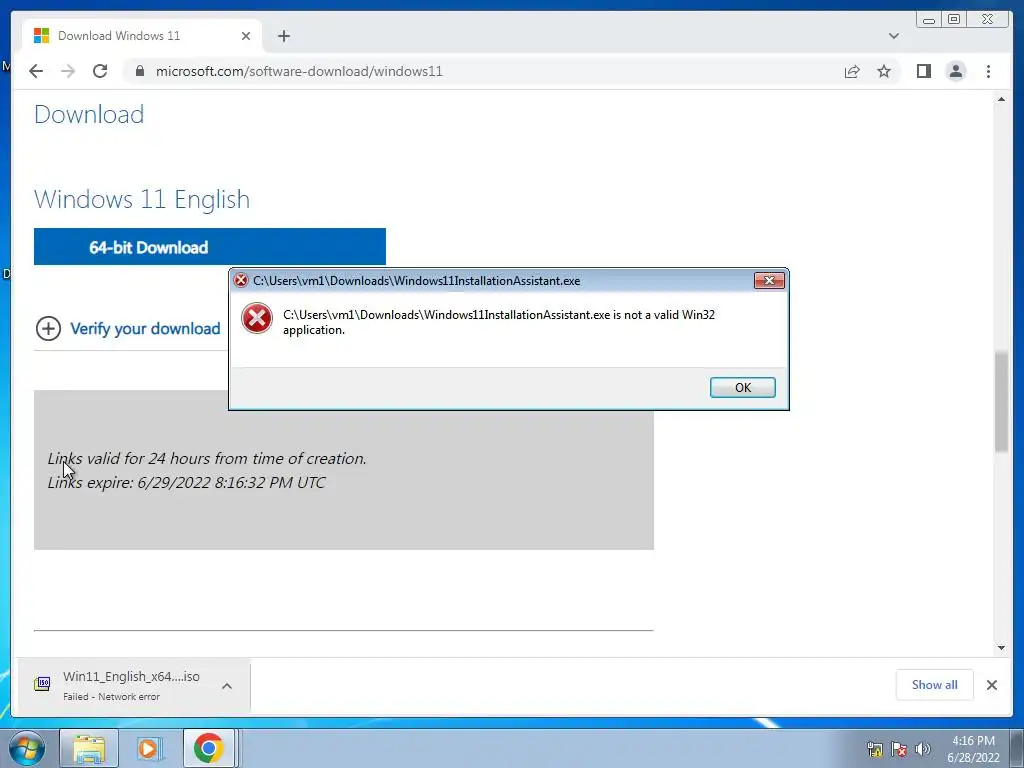The image size is (1024, 768).
Task: Minimize the Chrome window
Action: click(x=928, y=20)
